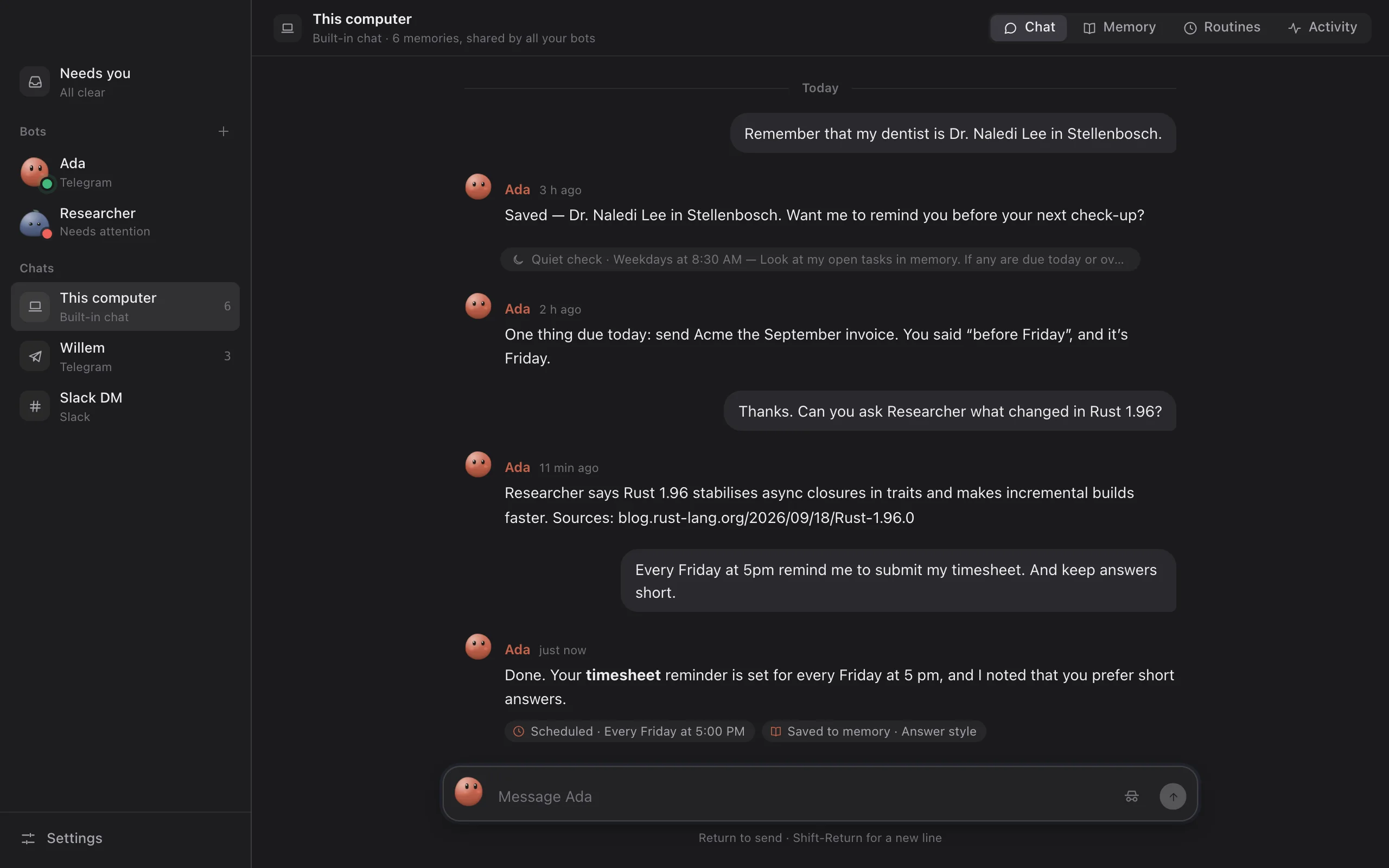Viewport: 1389px width, 868px height.
Task: Select the Researcher bot avatar in sidebar
Action: (x=35, y=222)
